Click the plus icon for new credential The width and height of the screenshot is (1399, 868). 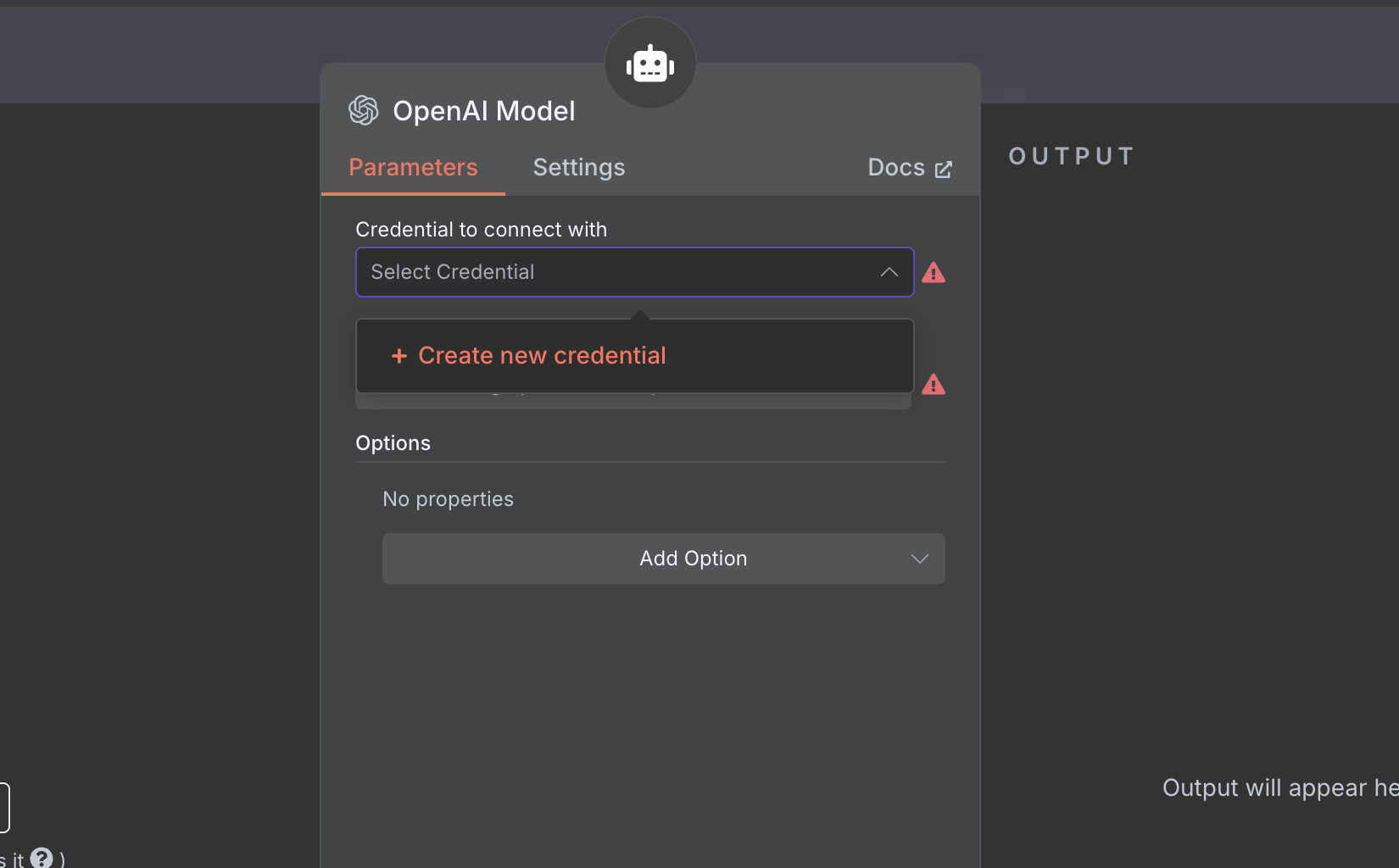[399, 356]
